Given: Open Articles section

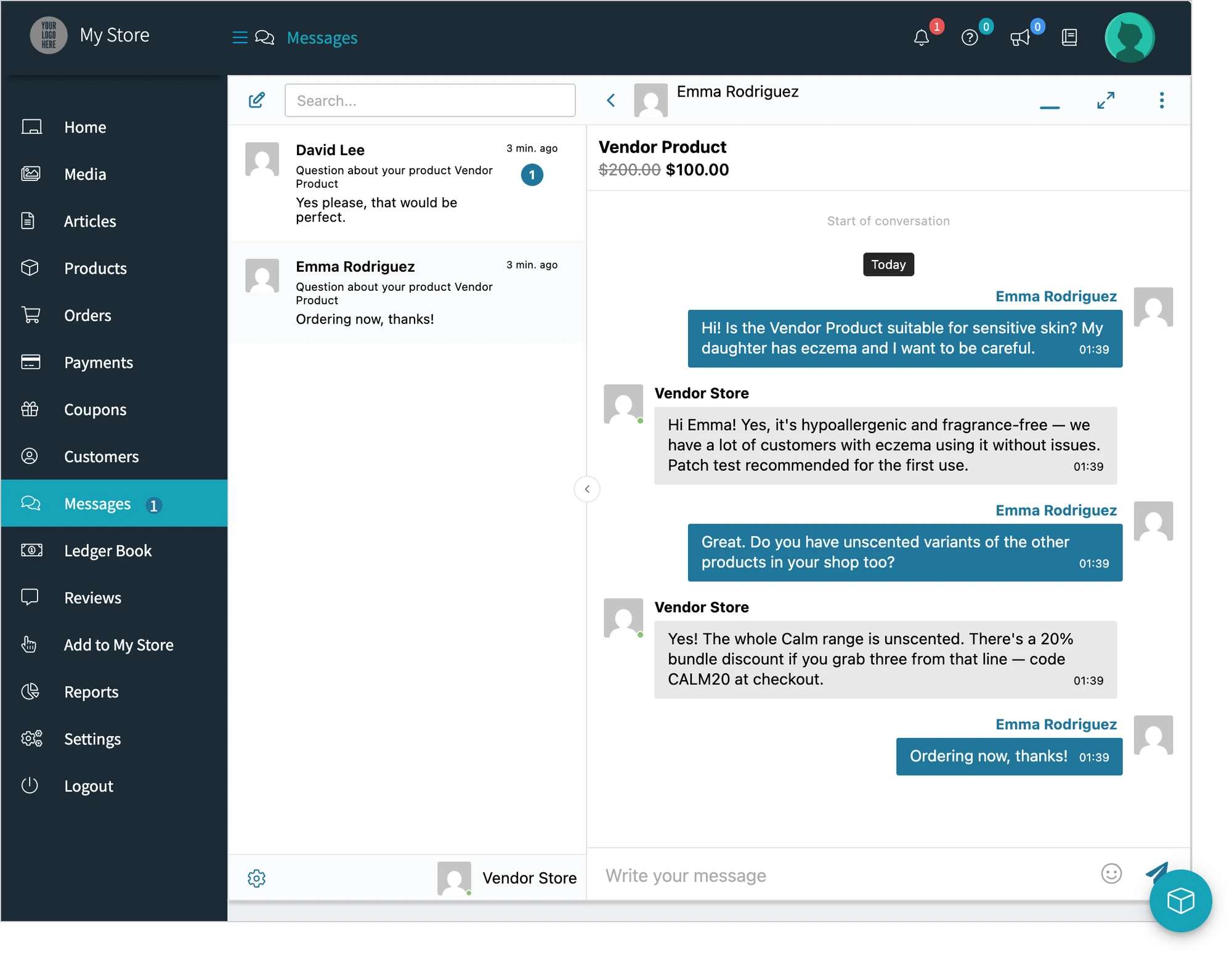Looking at the screenshot, I should pyautogui.click(x=115, y=221).
